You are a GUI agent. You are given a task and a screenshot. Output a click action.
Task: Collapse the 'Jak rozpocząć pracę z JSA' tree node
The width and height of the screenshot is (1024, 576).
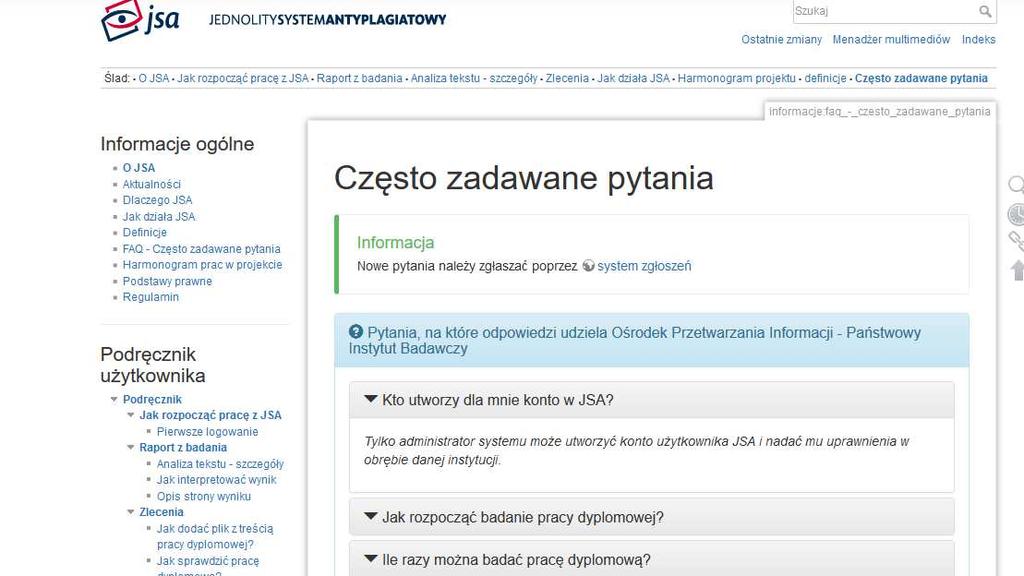[131, 415]
